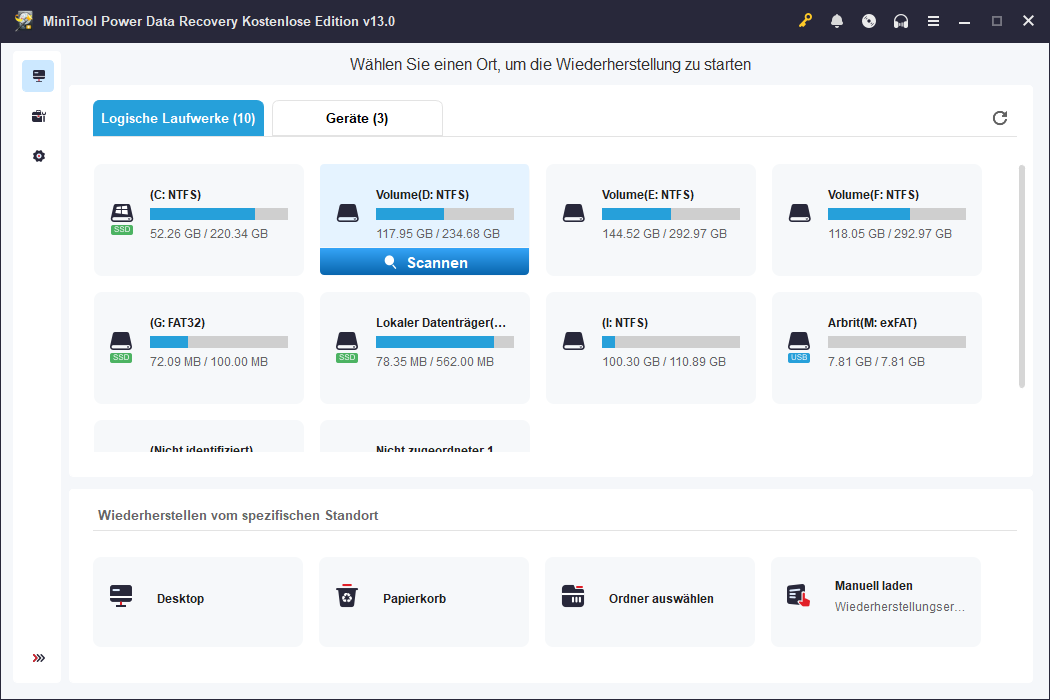Click the Papierkorb recycle bin icon
Viewport: 1050px width, 700px height.
[347, 596]
